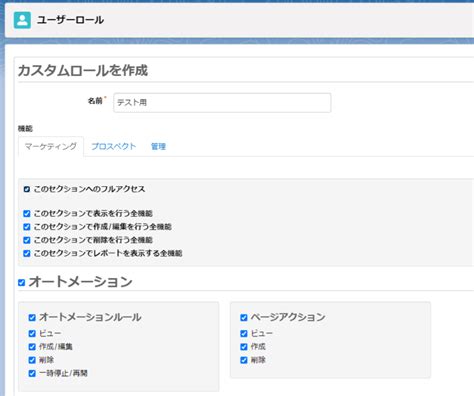
Task: Toggle 作成/編集 under オートメーションルール
Action: [32, 347]
